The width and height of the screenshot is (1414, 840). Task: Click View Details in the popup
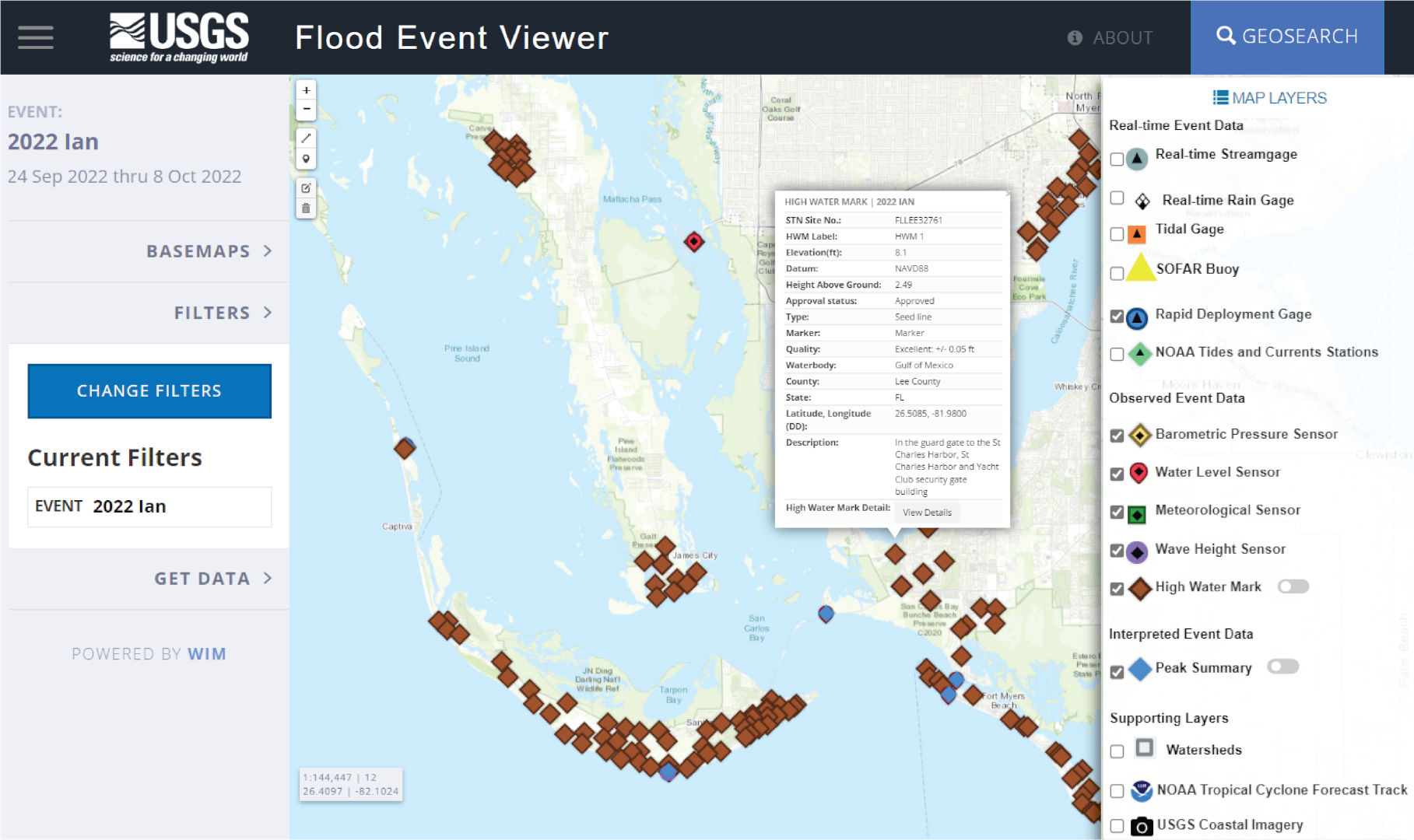click(927, 513)
